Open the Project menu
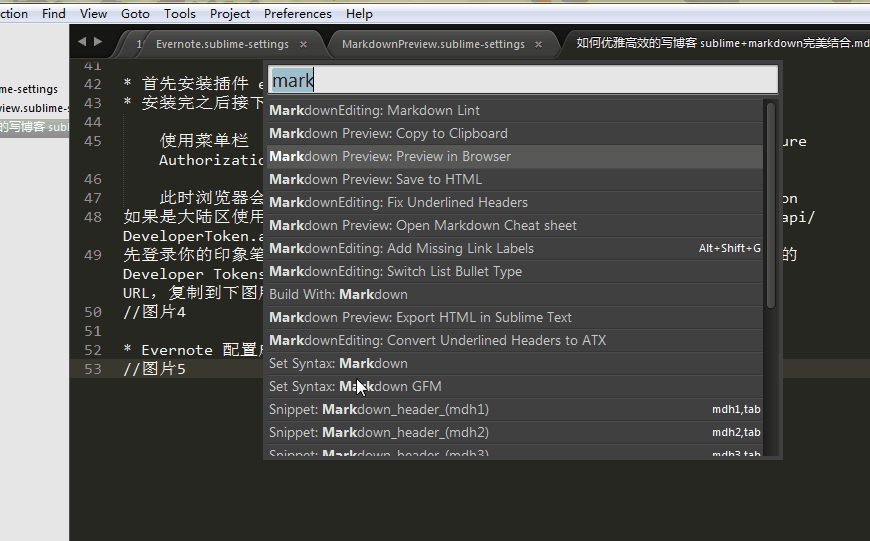Viewport: 870px width, 541px height. 230,13
